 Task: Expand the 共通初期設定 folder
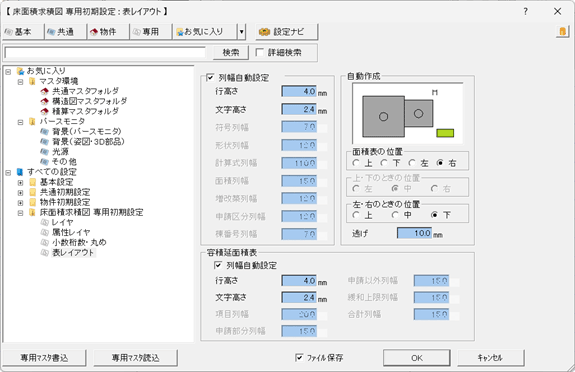(x=21, y=193)
